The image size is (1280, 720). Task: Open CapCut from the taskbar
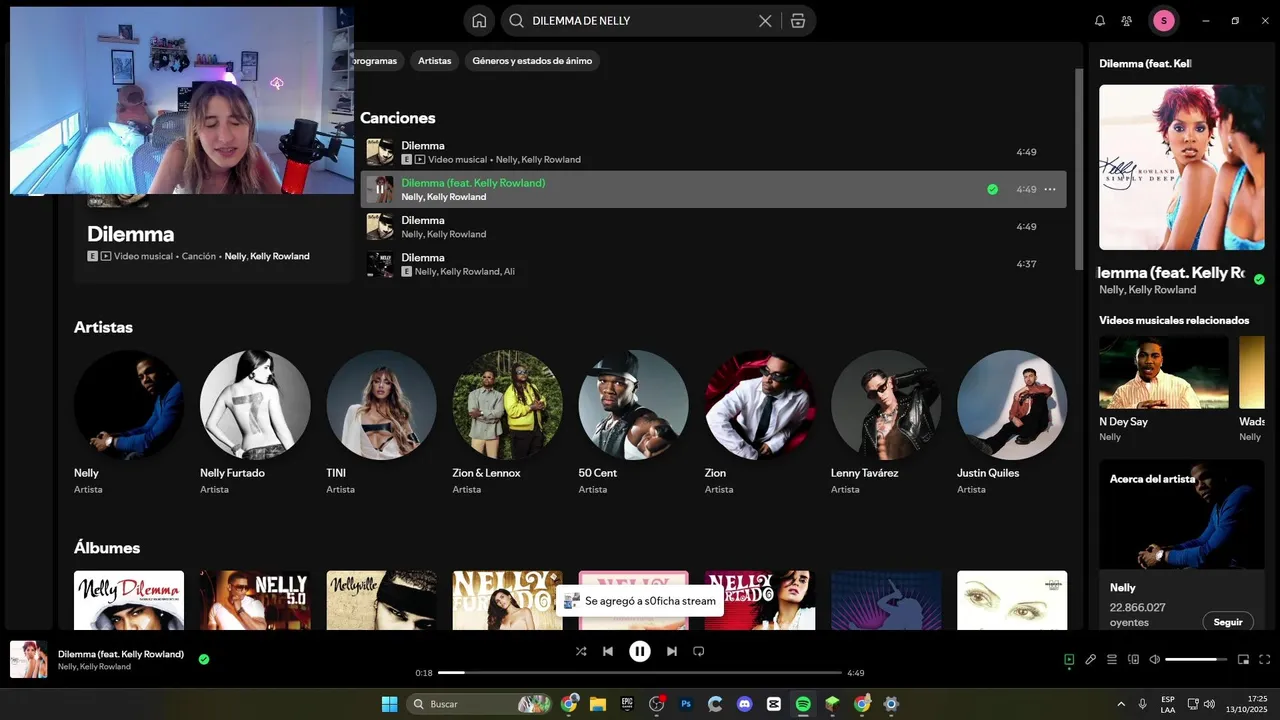773,704
